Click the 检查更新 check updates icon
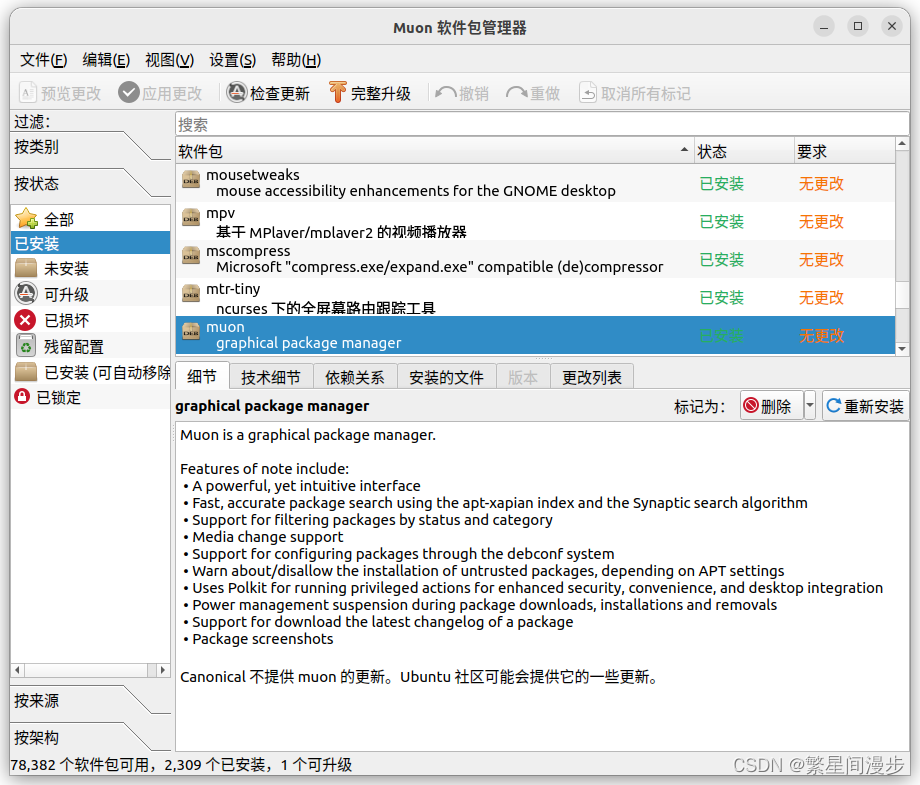Viewport: 920px width, 785px height. click(236, 92)
